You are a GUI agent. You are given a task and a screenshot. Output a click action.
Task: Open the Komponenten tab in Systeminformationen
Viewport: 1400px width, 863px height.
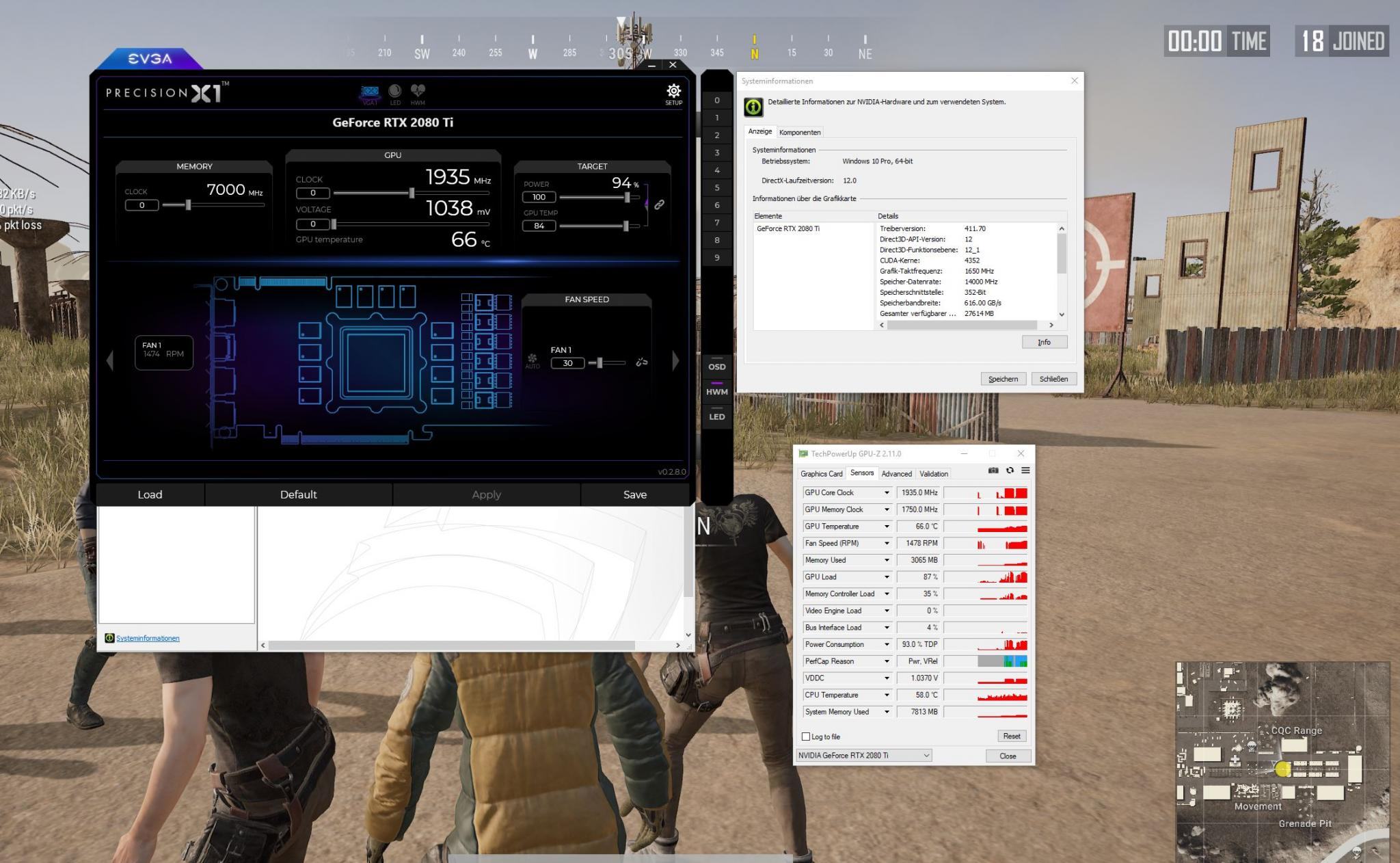coord(800,132)
